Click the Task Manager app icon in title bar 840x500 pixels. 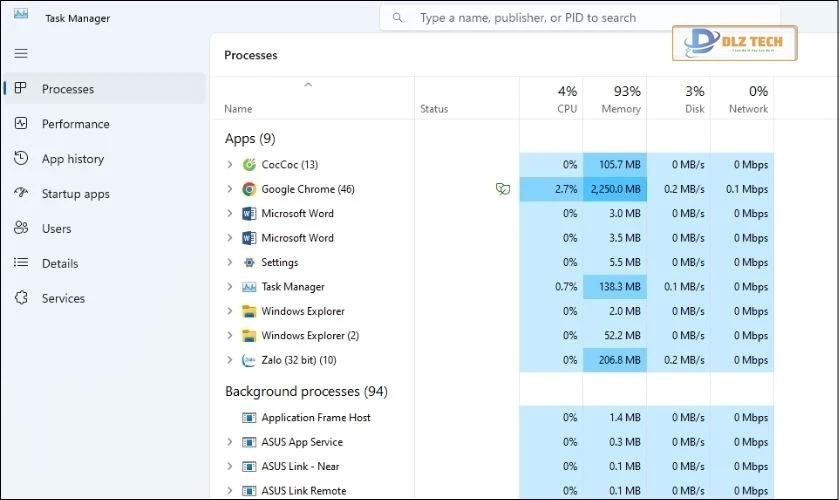click(x=21, y=13)
